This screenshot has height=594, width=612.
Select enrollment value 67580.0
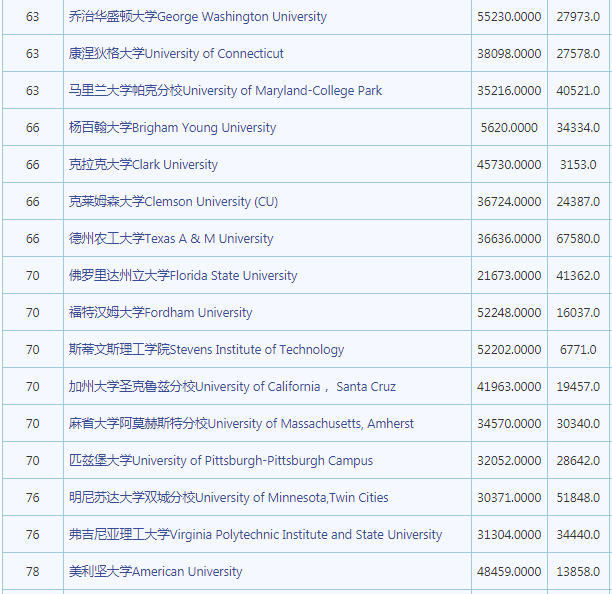pyautogui.click(x=578, y=238)
